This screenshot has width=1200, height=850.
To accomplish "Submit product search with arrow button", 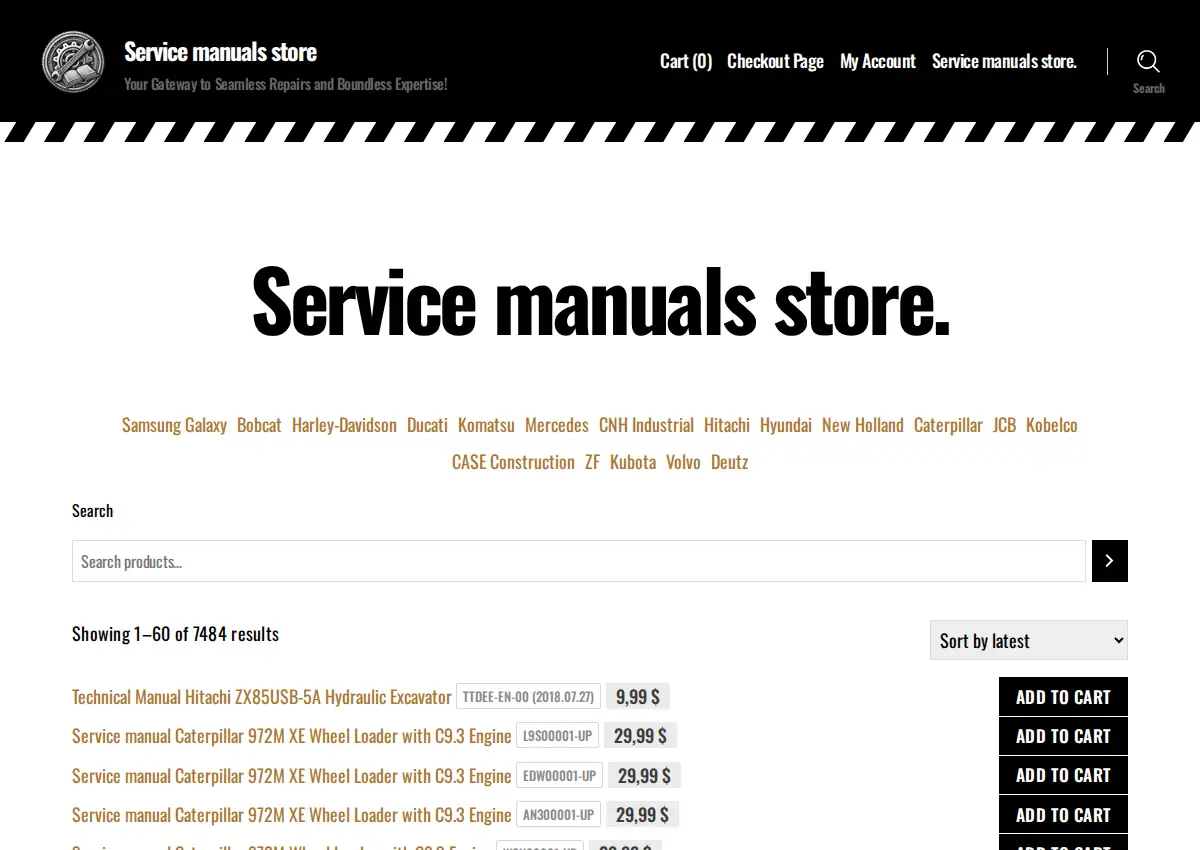I will (1110, 561).
